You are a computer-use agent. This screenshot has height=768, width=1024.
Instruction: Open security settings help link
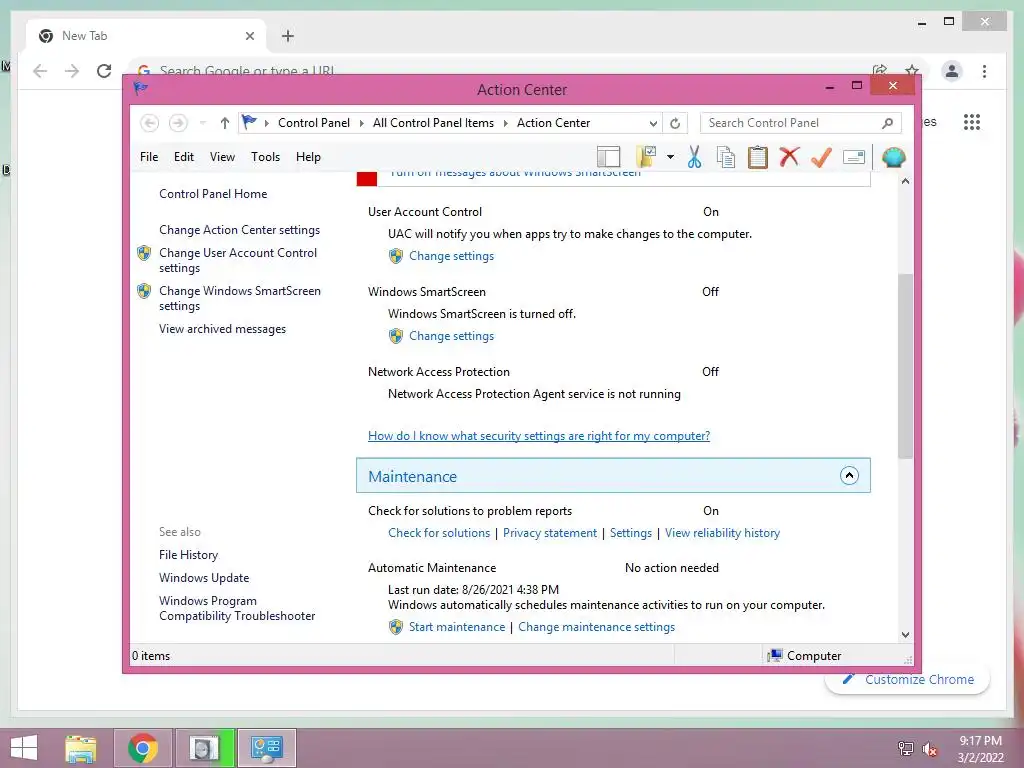[539, 436]
